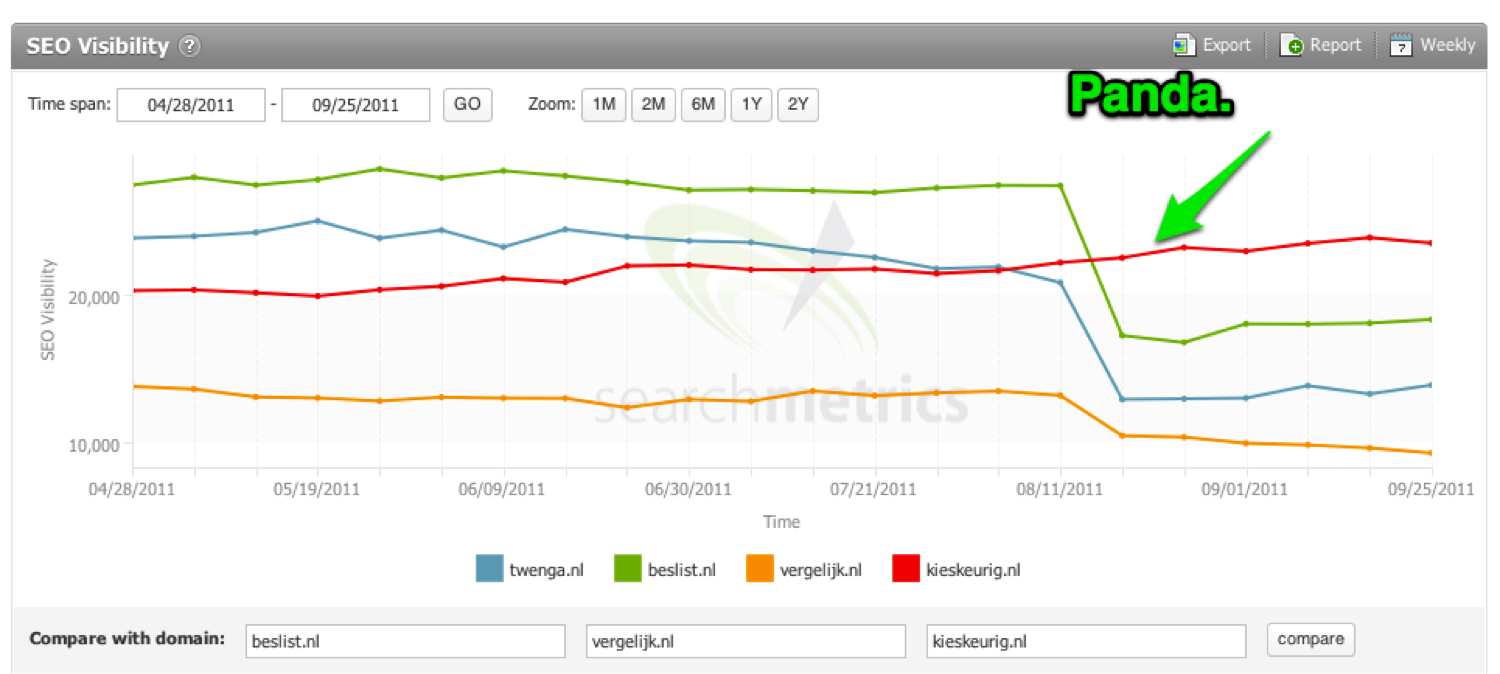Click the Export icon
Viewport: 1500px width, 674px height.
(1184, 45)
